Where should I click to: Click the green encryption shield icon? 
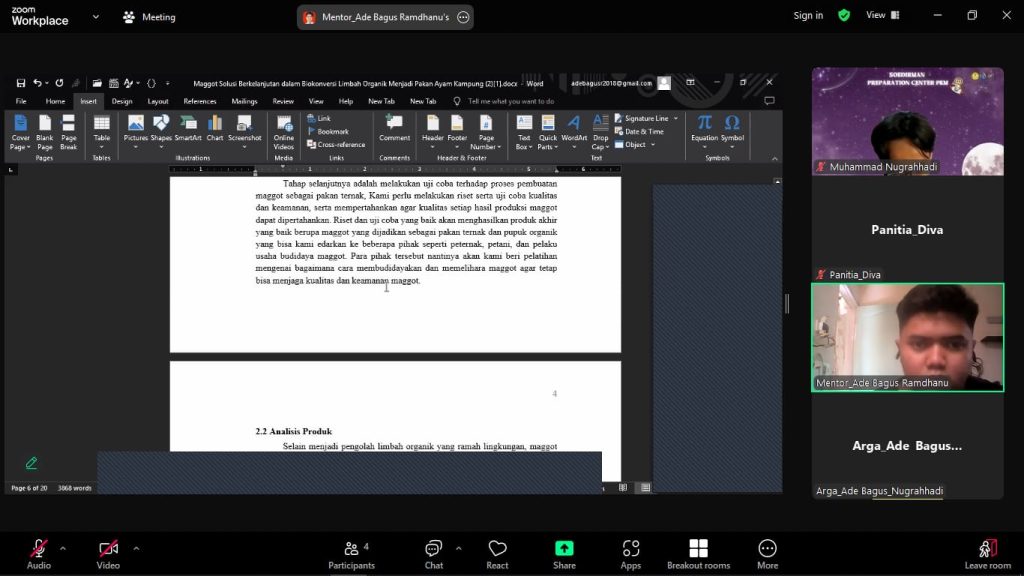tap(844, 16)
